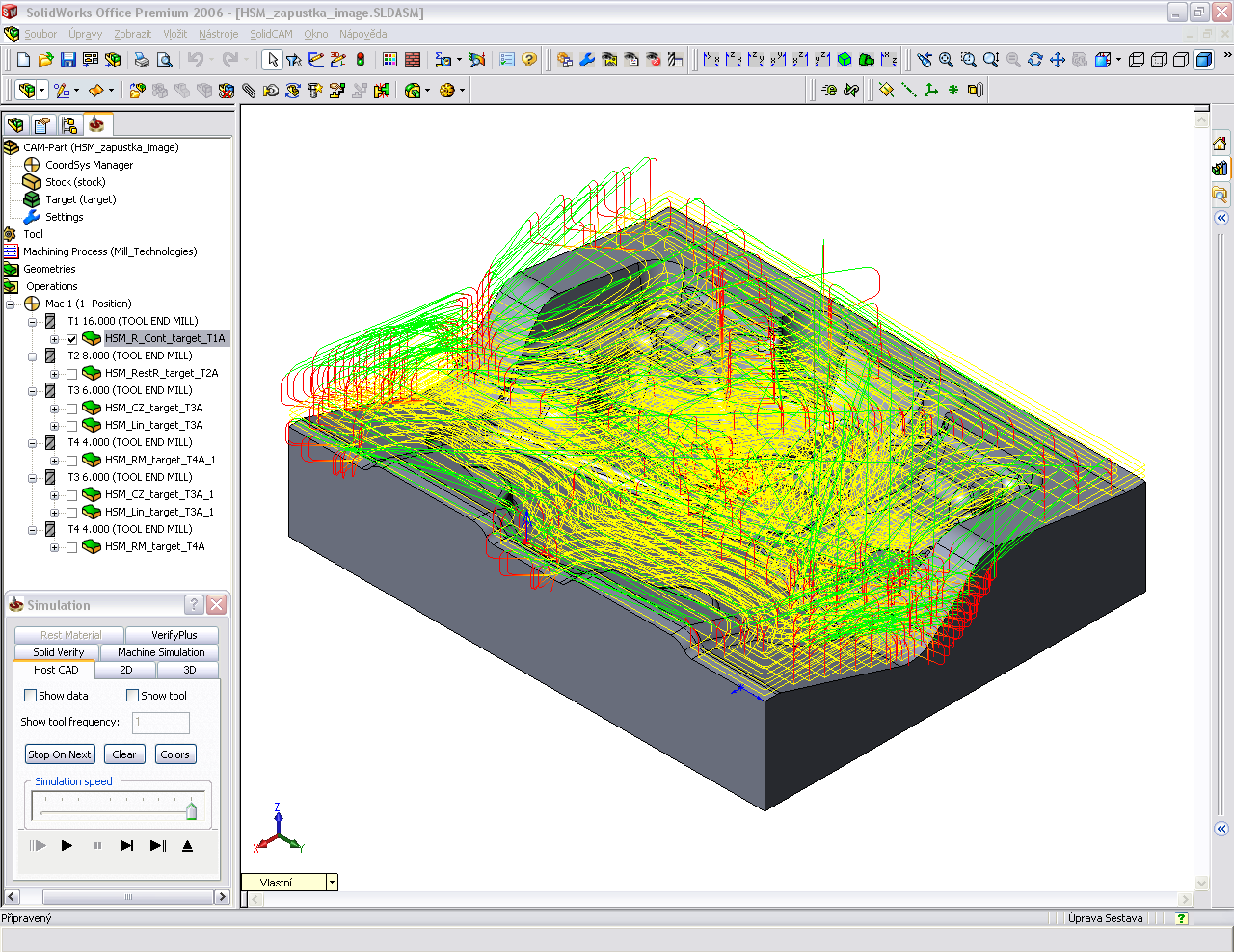Select the isometric green cube view icon

click(x=845, y=60)
